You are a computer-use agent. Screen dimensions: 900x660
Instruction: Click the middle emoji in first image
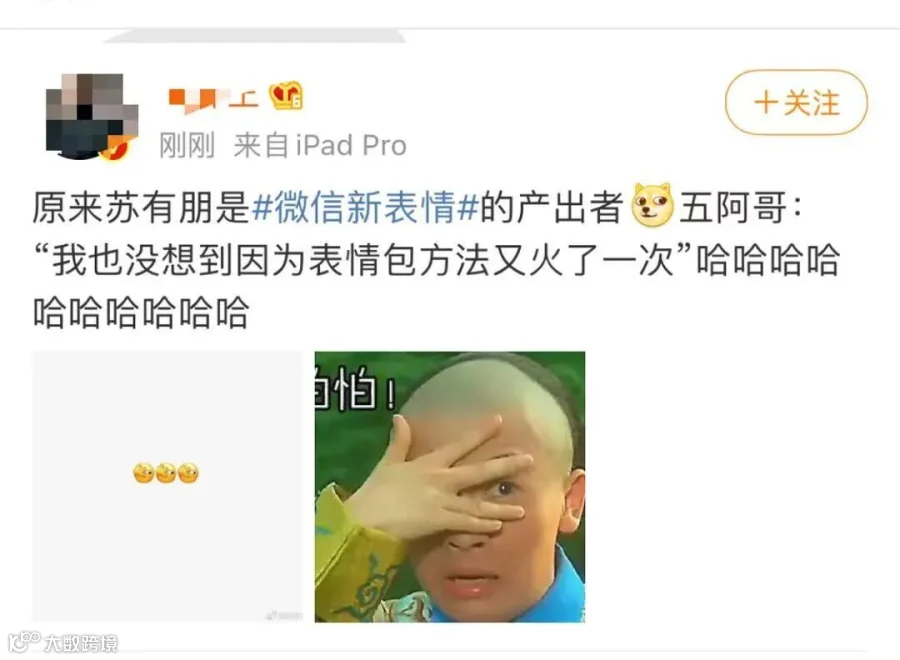coord(166,473)
